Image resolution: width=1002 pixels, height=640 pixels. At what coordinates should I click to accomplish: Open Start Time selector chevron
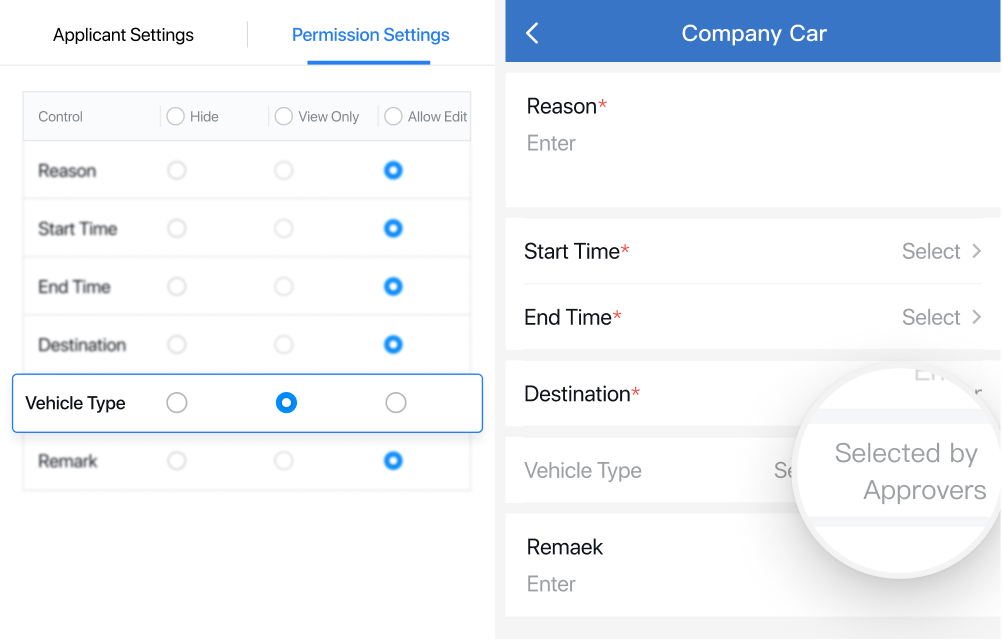[x=976, y=251]
